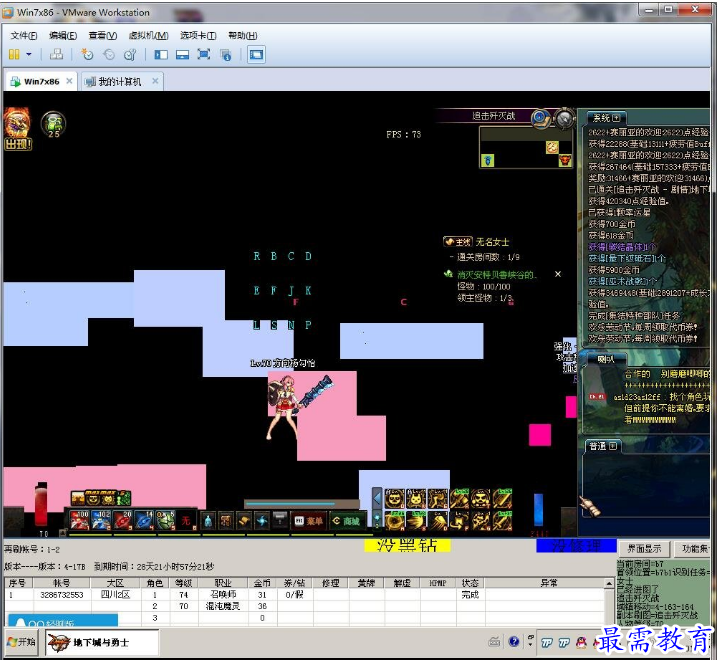The height and width of the screenshot is (671, 720).
Task: Click the table scrollbar up arrow
Action: tap(609, 583)
